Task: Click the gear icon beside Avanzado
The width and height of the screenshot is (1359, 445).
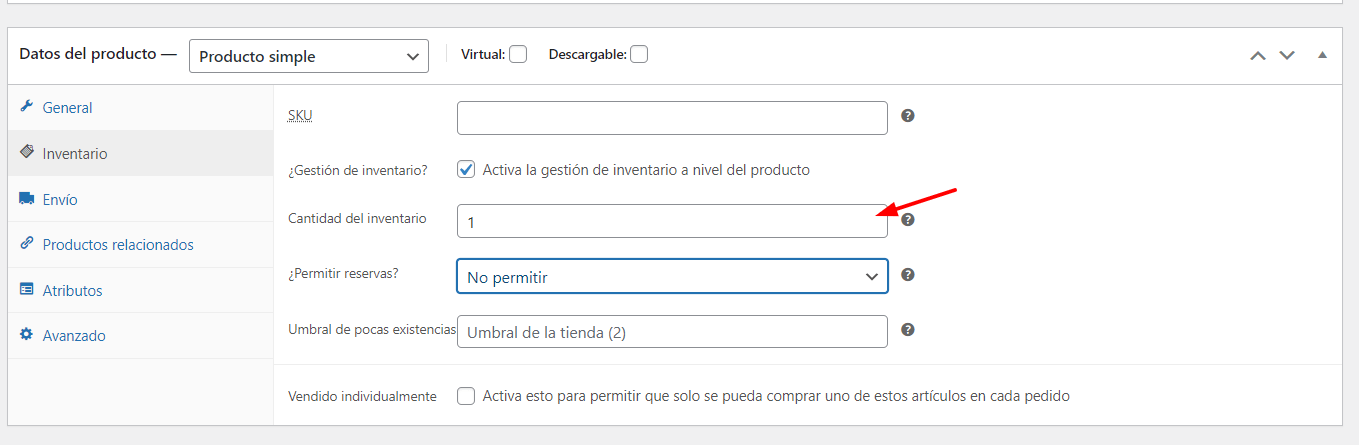Action: click(x=26, y=335)
